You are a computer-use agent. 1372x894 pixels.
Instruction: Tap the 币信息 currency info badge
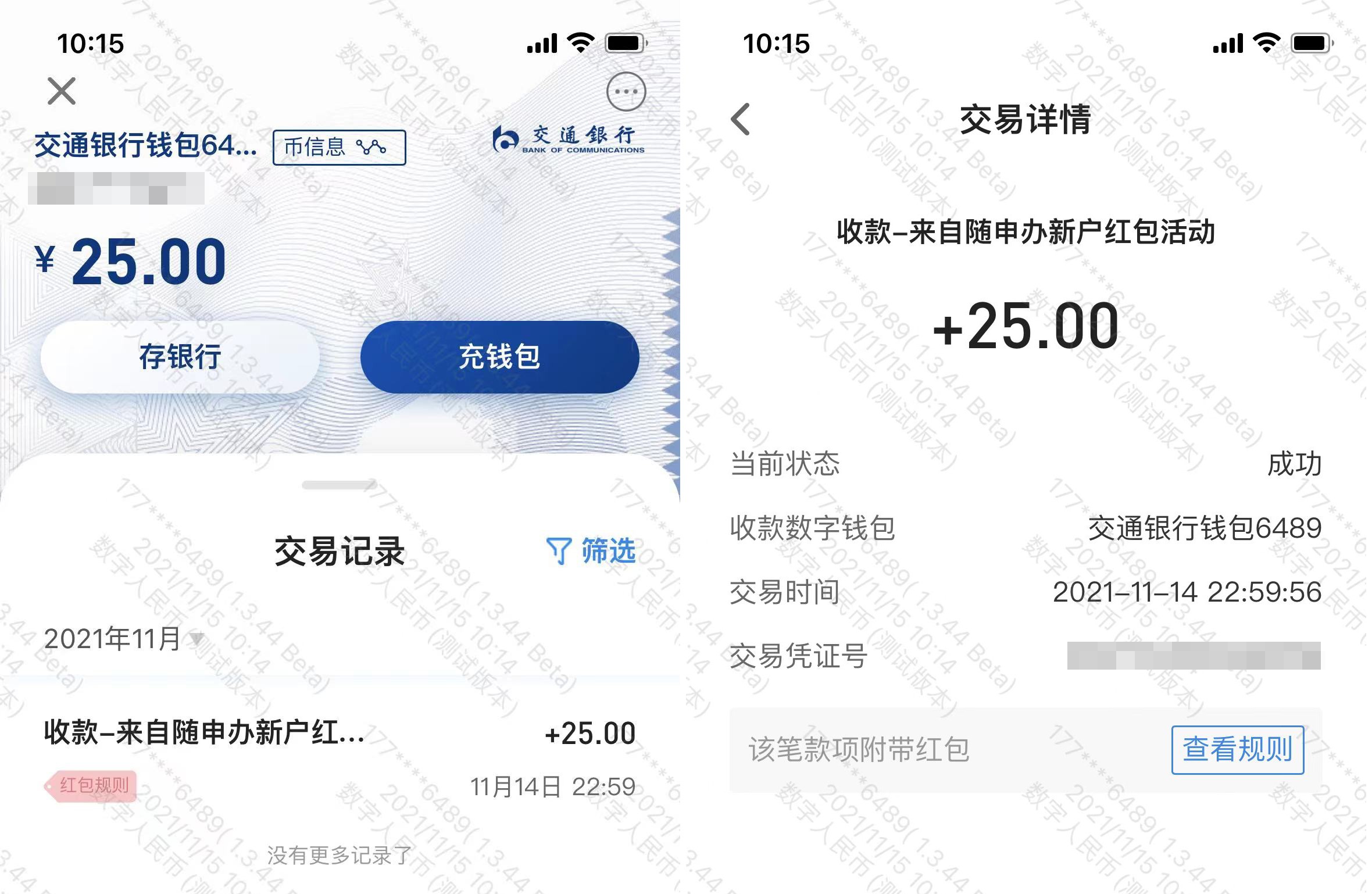click(x=339, y=148)
